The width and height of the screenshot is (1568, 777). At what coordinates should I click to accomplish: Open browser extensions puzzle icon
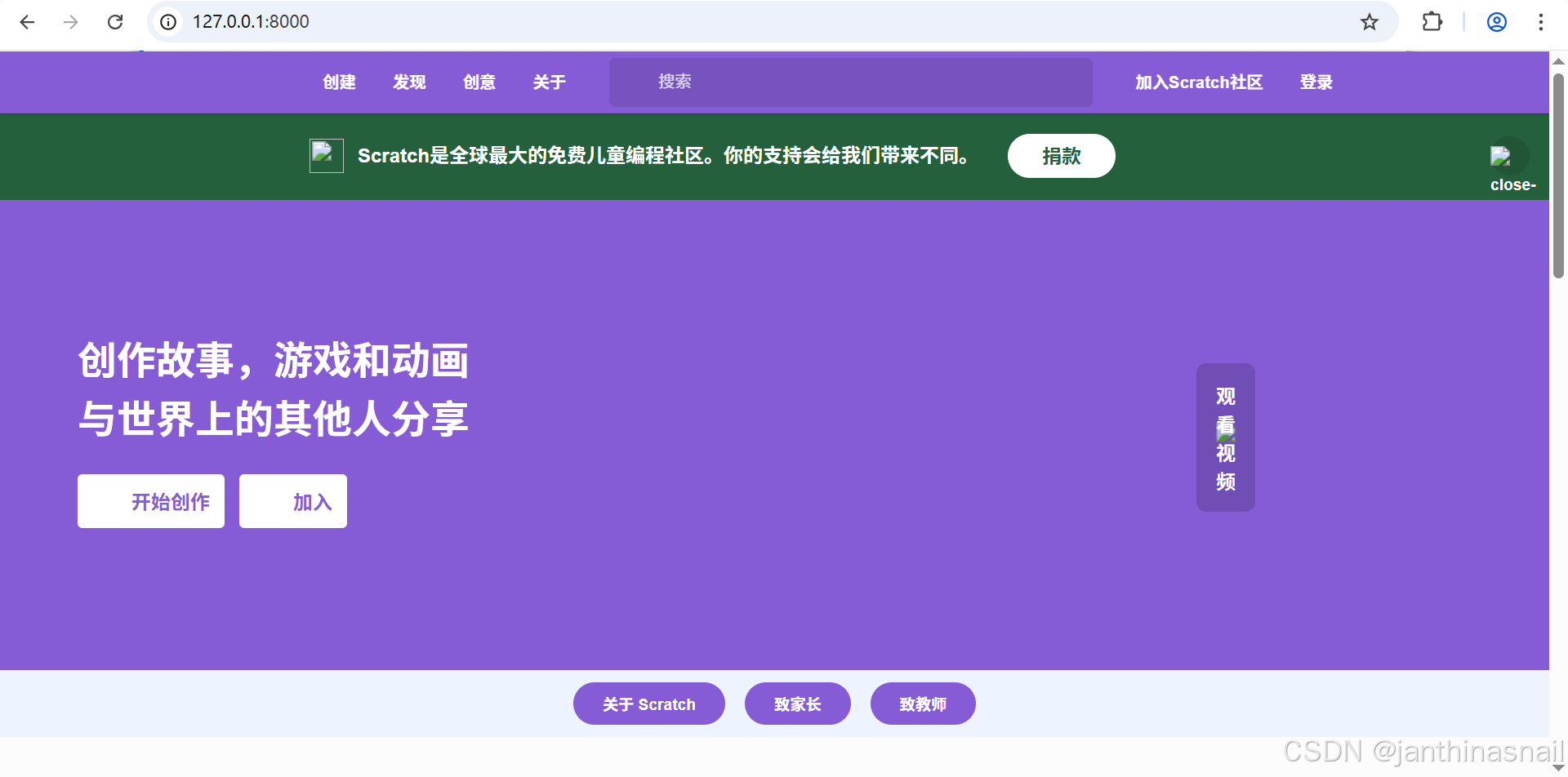(x=1432, y=22)
